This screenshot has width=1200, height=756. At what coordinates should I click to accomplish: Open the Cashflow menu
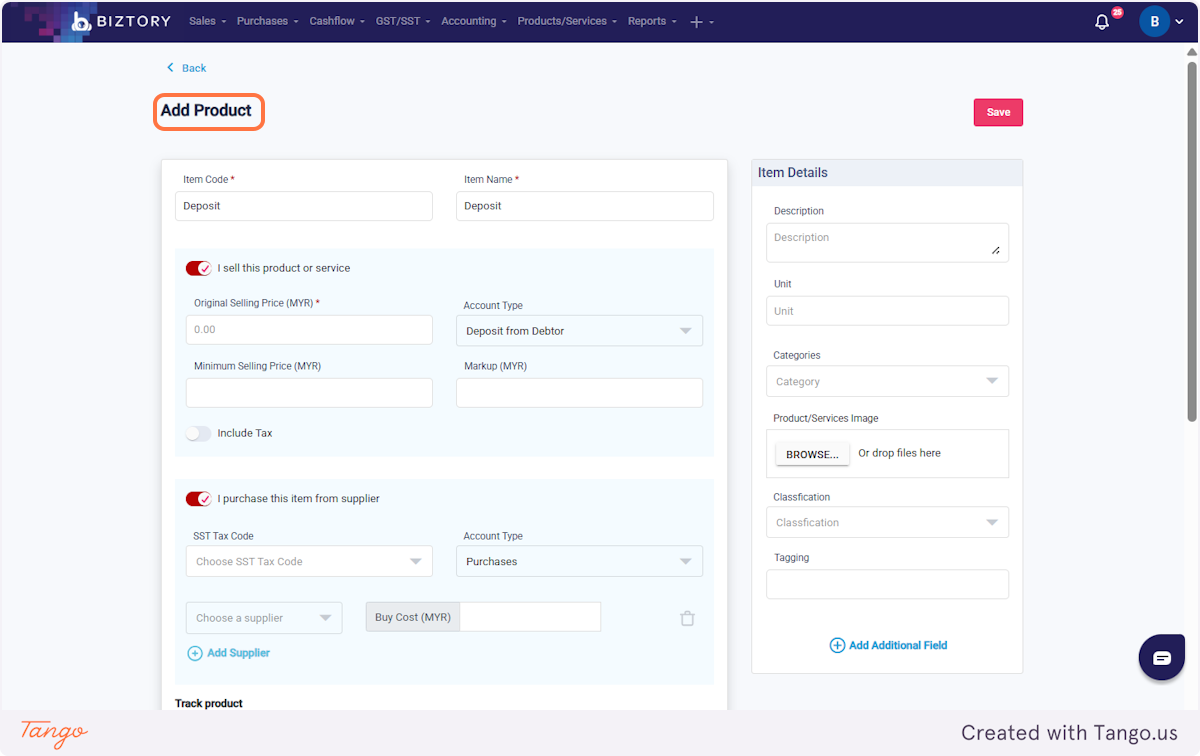(x=337, y=21)
